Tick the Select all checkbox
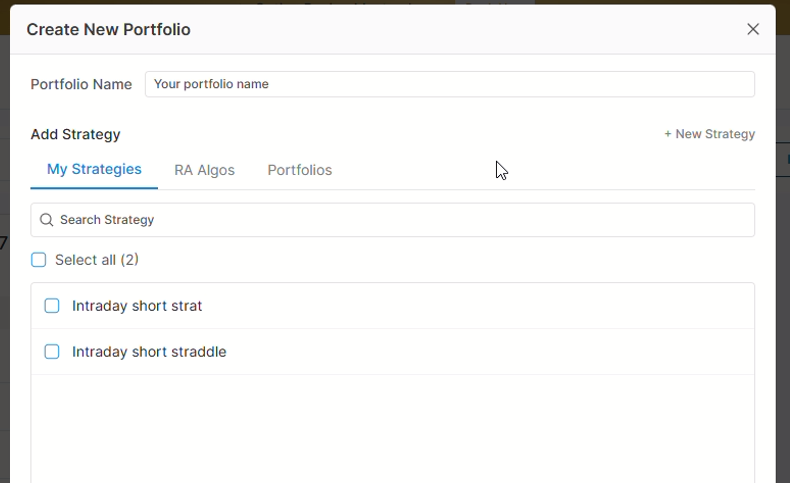Viewport: 790px width, 483px height. pyautogui.click(x=39, y=260)
